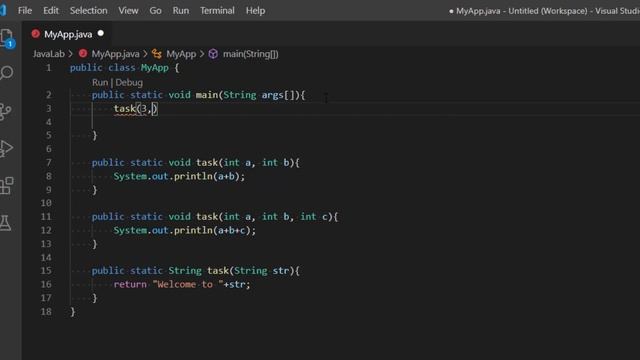Image resolution: width=640 pixels, height=360 pixels.
Task: Expand MyApp.java breadcrumb segment
Action: coord(115,54)
